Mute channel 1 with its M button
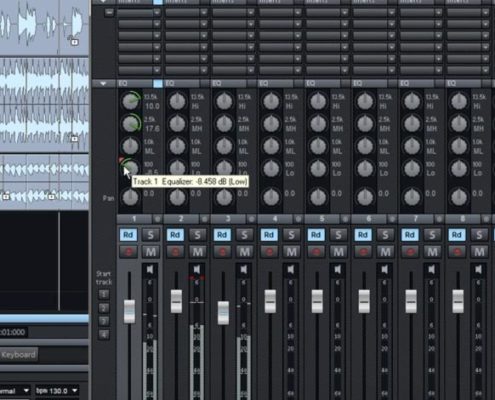Screen dimensions: 495x400 (x=151, y=251)
